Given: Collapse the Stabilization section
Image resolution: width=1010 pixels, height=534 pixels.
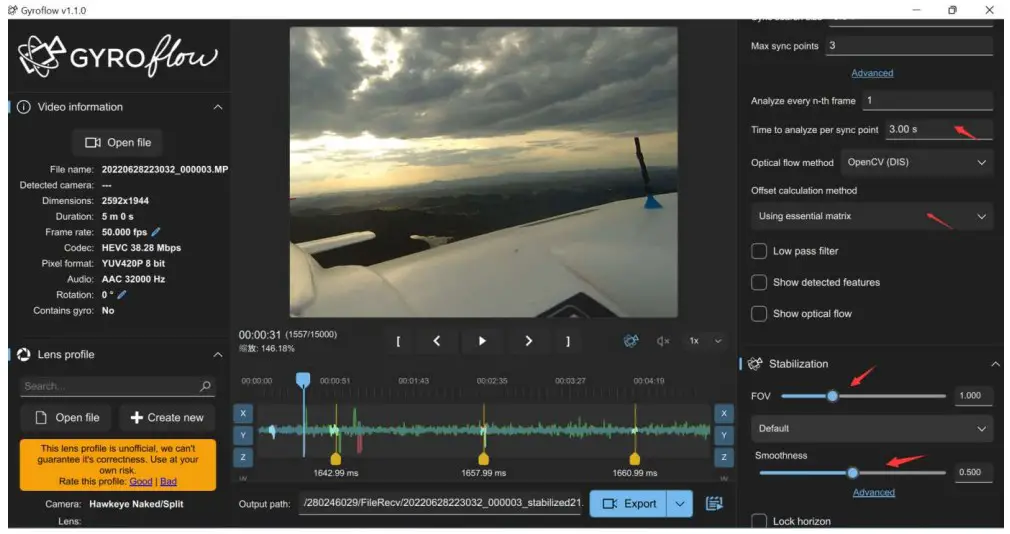Looking at the screenshot, I should coord(995,363).
